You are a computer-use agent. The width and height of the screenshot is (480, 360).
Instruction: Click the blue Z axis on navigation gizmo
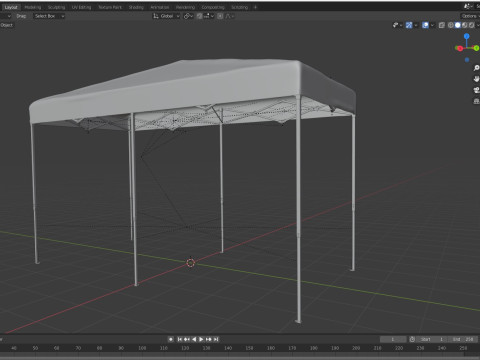tap(467, 36)
